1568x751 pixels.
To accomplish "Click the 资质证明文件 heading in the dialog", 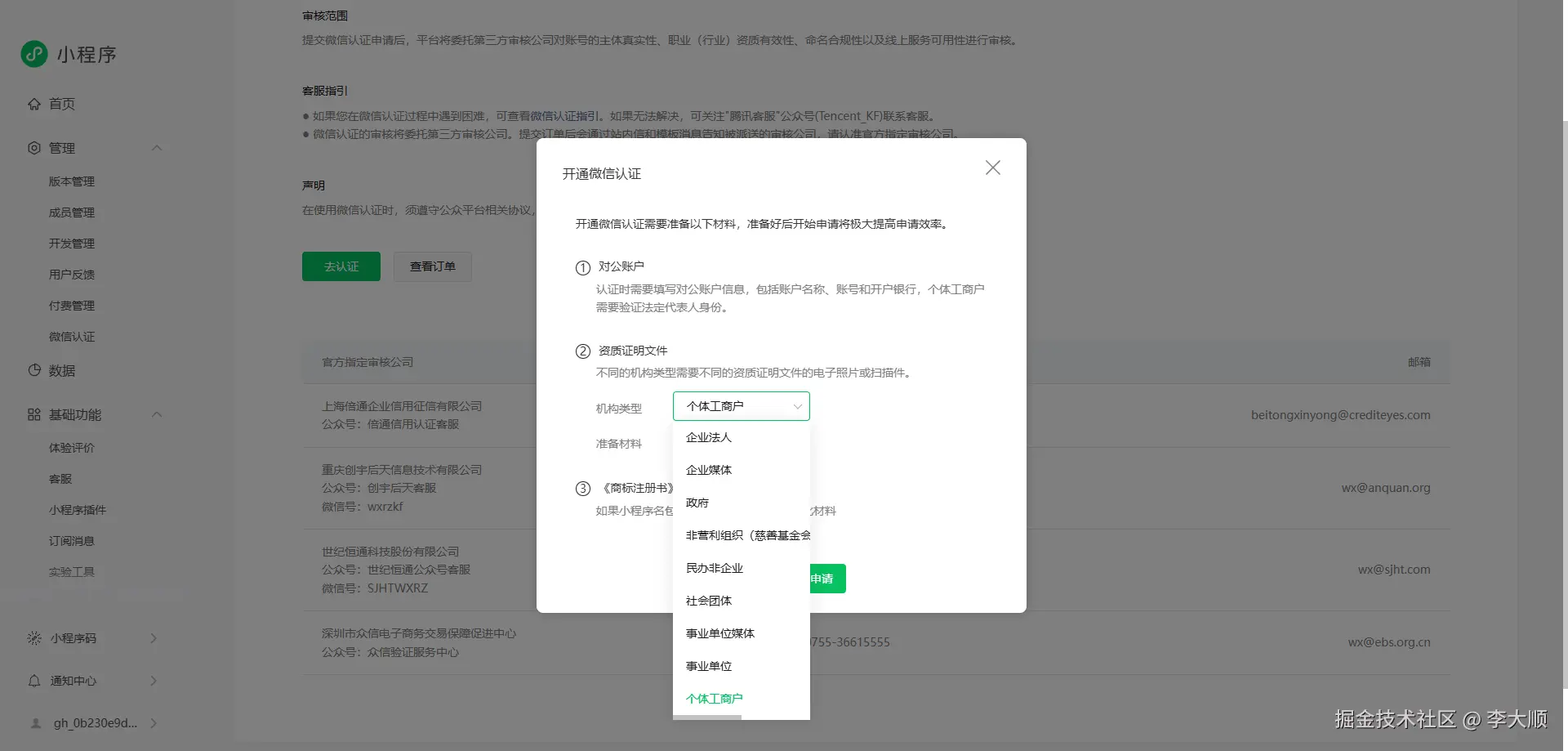I will point(633,351).
